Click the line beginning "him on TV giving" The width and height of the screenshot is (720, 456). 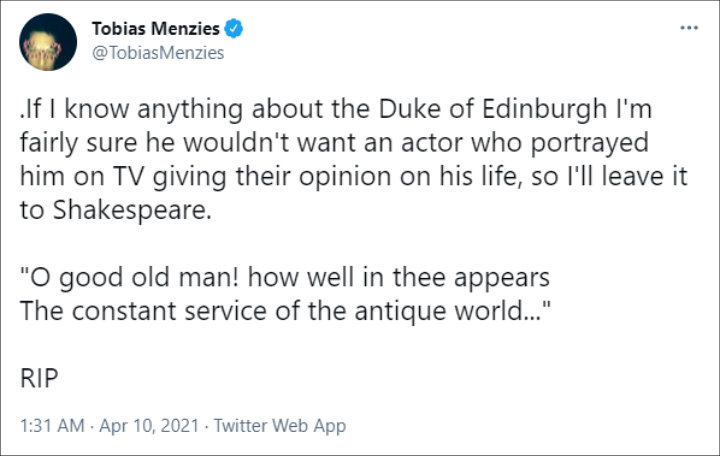[x=354, y=177]
